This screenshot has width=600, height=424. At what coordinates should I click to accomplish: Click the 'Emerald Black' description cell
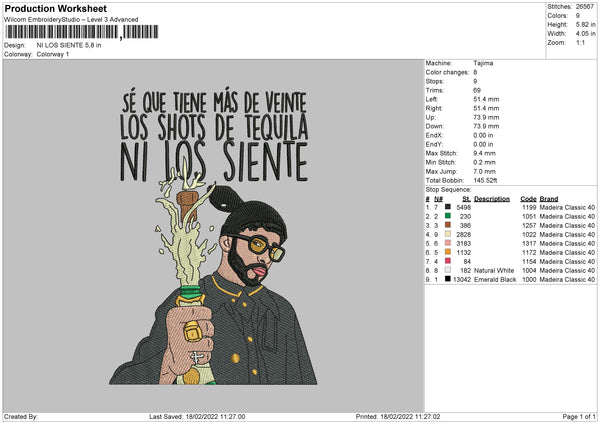pyautogui.click(x=495, y=279)
